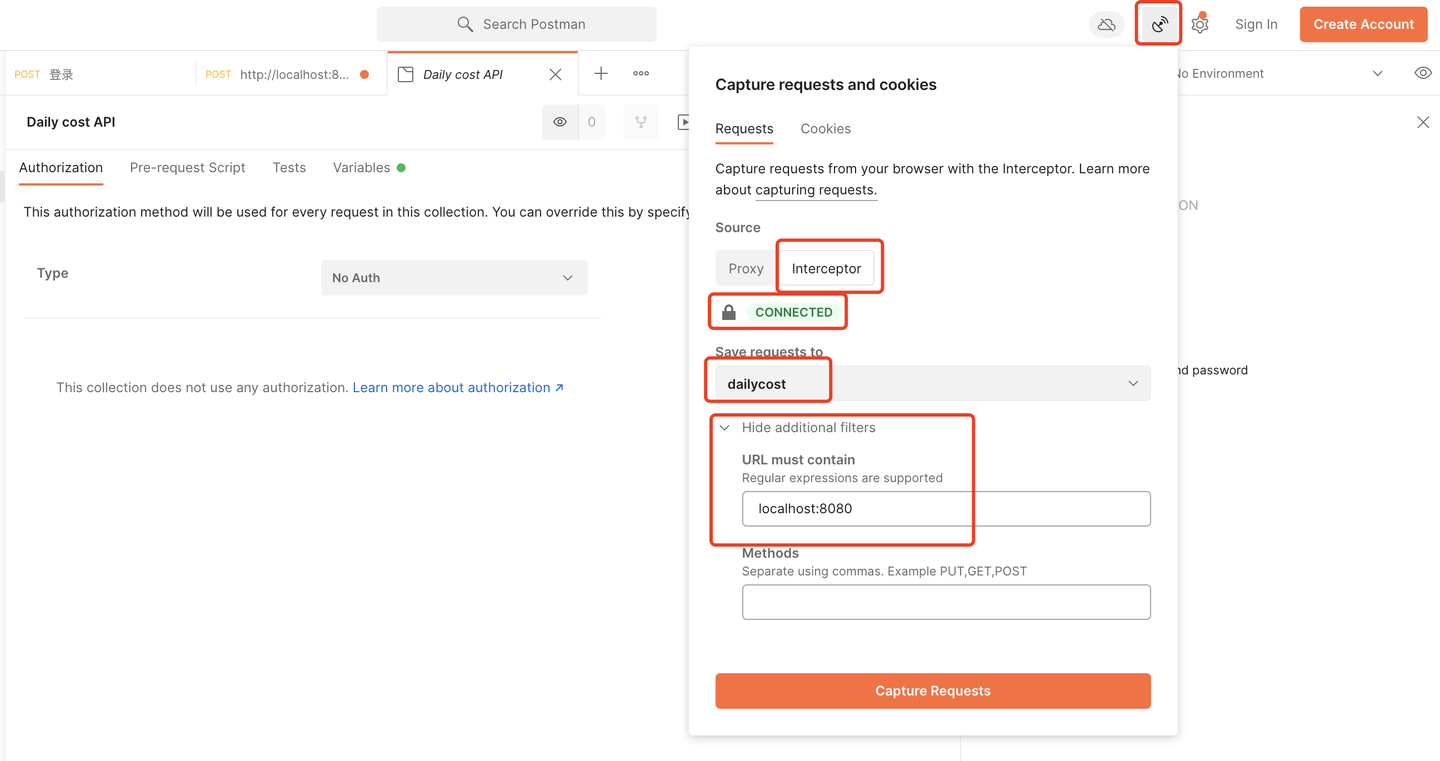Open the three-dots tab options menu
1440x761 pixels.
[641, 74]
